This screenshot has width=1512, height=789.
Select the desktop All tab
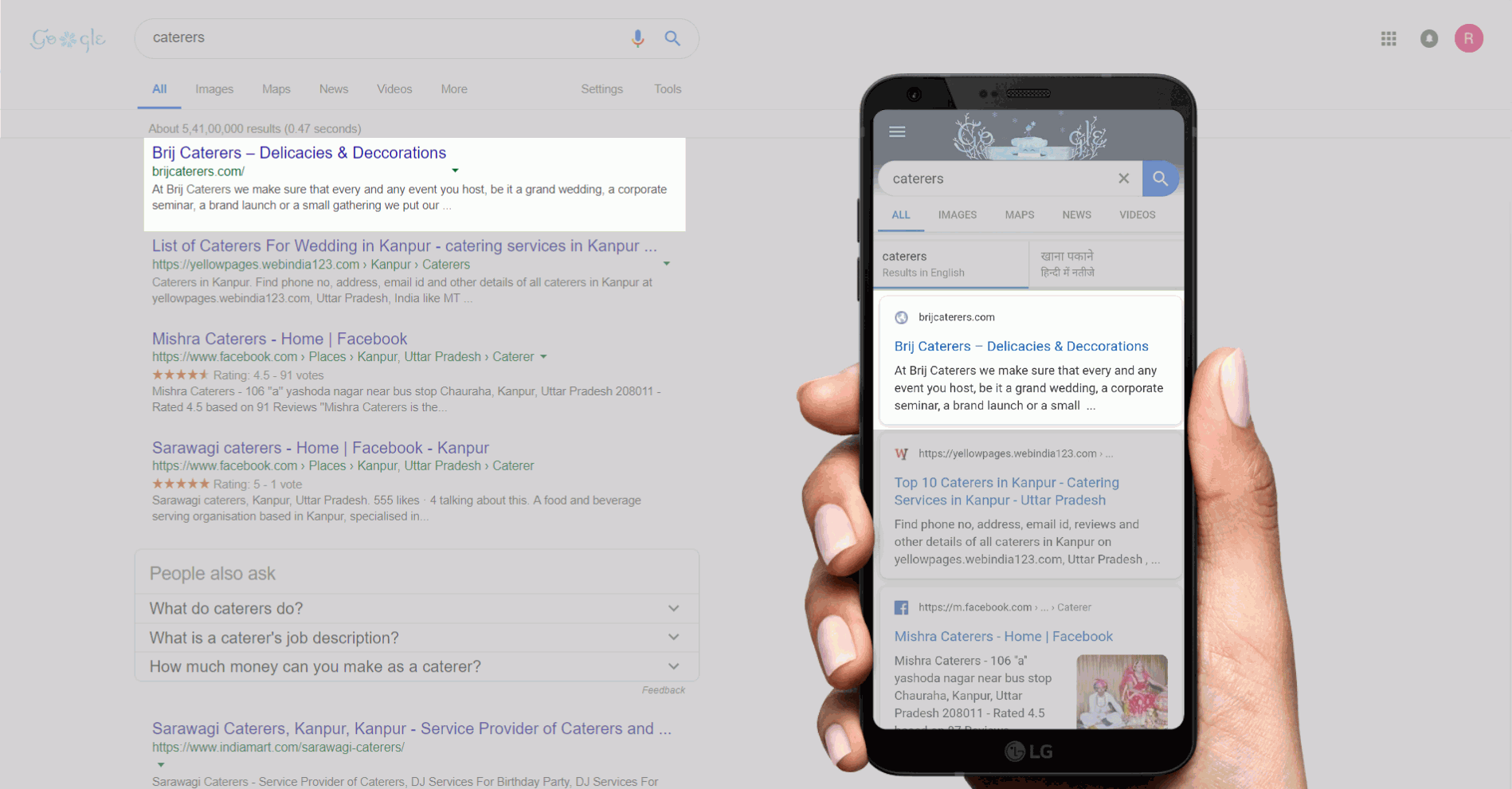click(159, 89)
